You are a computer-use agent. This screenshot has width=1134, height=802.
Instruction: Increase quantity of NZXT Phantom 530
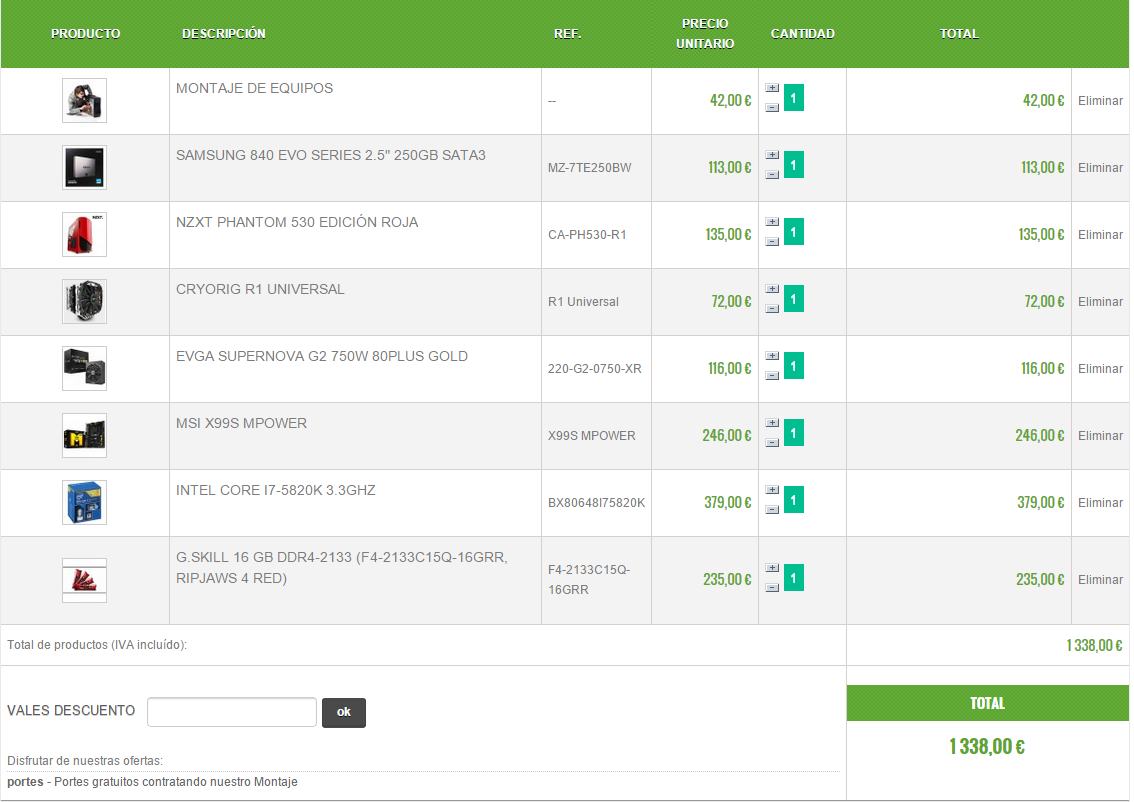(772, 222)
